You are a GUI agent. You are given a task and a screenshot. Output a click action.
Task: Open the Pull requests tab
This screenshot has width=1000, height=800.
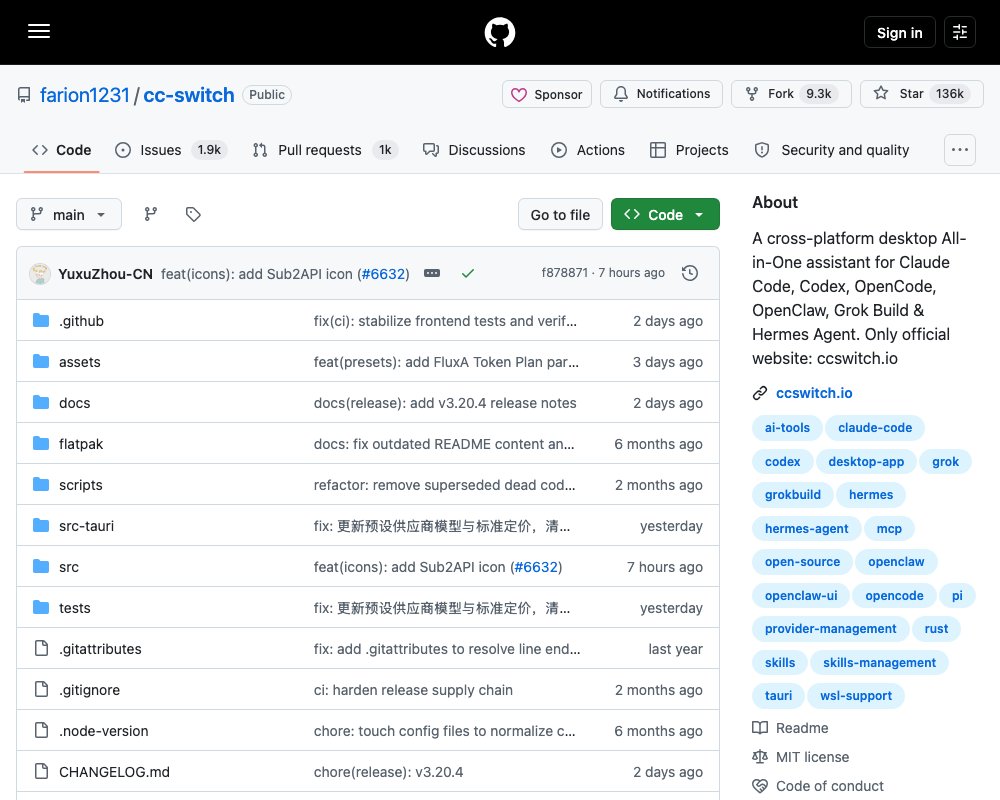[325, 150]
